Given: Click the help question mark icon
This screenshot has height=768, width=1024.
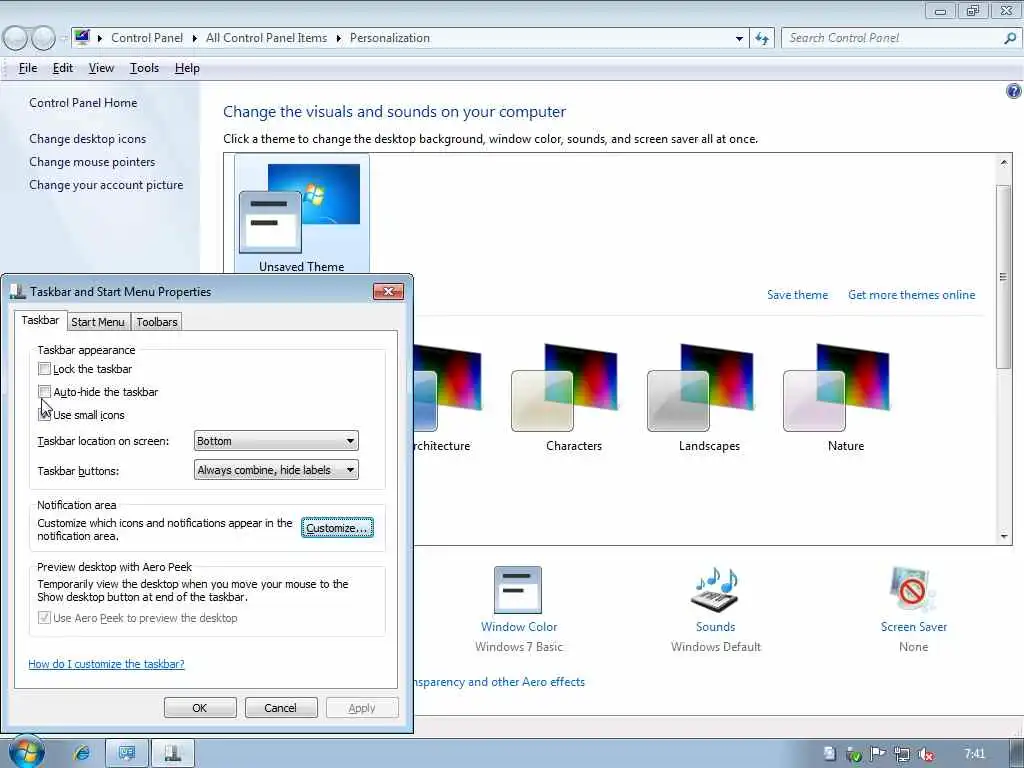Looking at the screenshot, I should pos(1013,91).
